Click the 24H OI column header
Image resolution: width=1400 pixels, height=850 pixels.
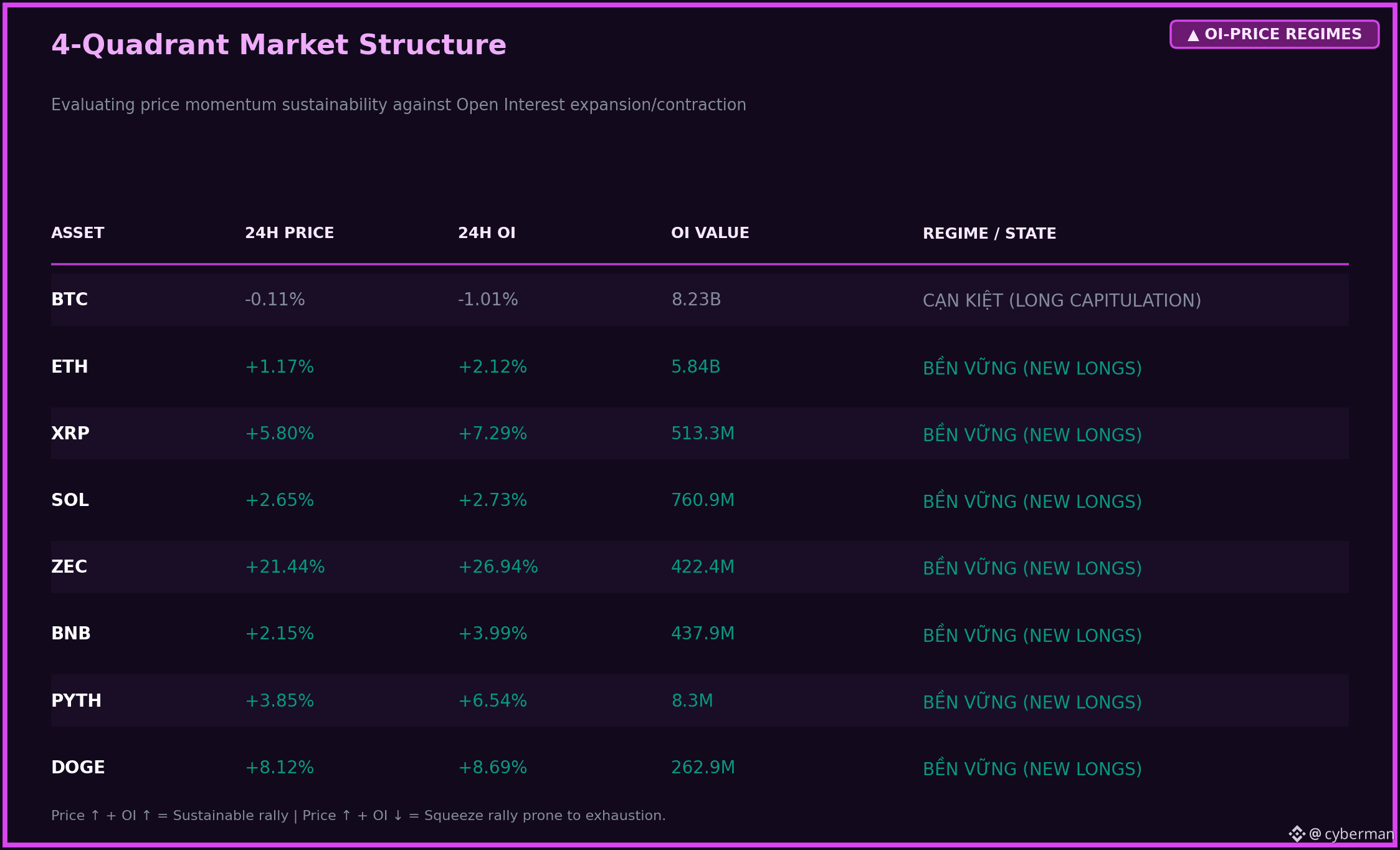(x=487, y=233)
